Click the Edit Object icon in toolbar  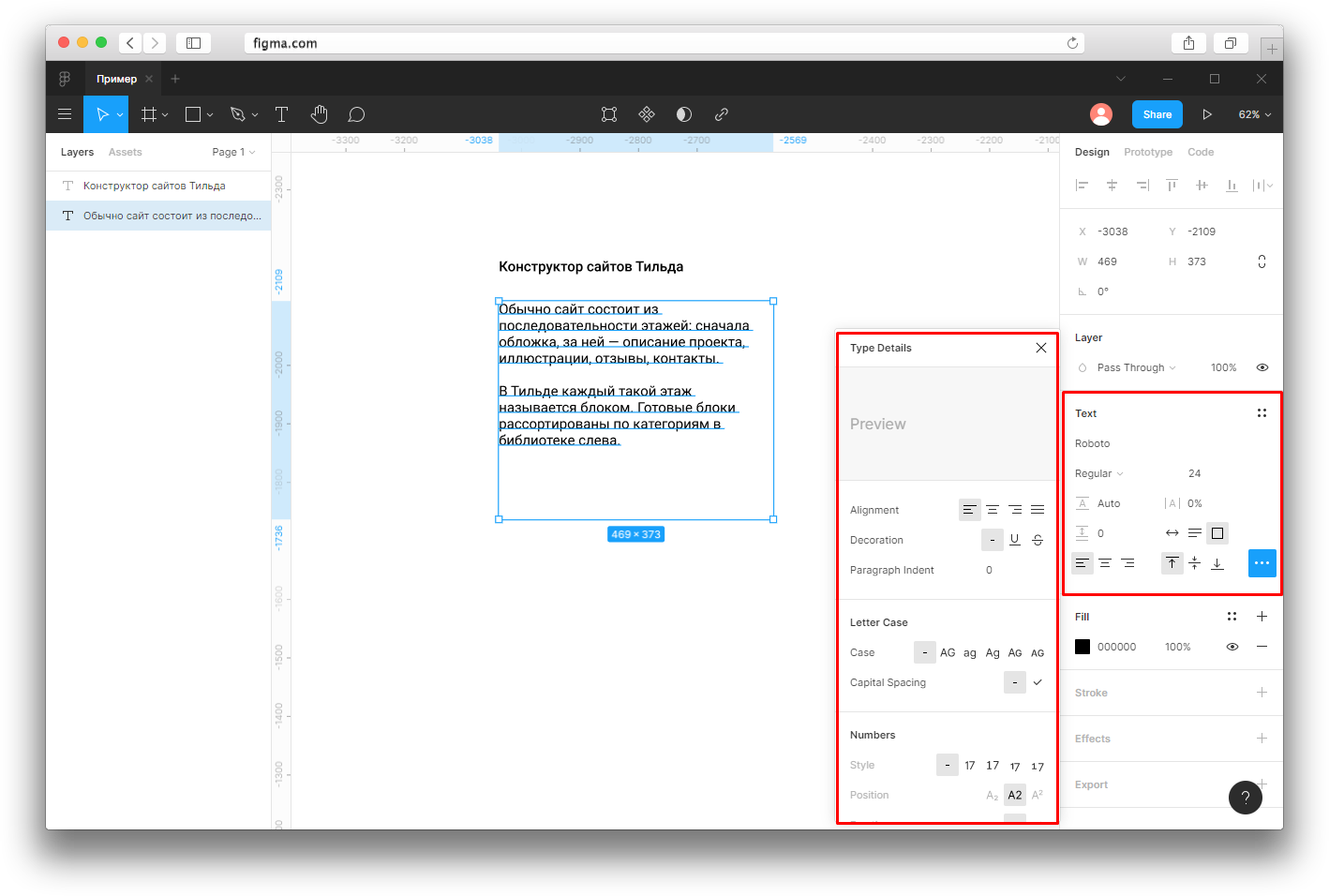[x=609, y=114]
